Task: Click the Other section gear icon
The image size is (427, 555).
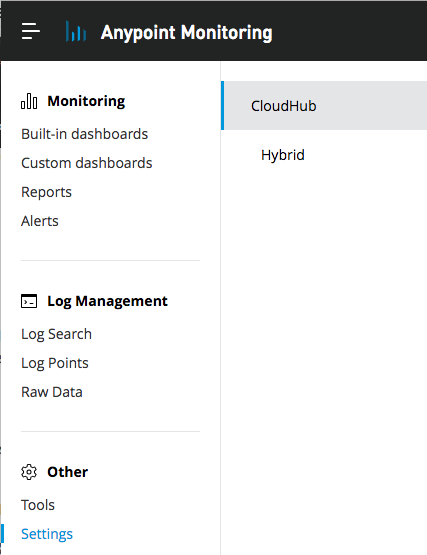Action: tap(29, 472)
